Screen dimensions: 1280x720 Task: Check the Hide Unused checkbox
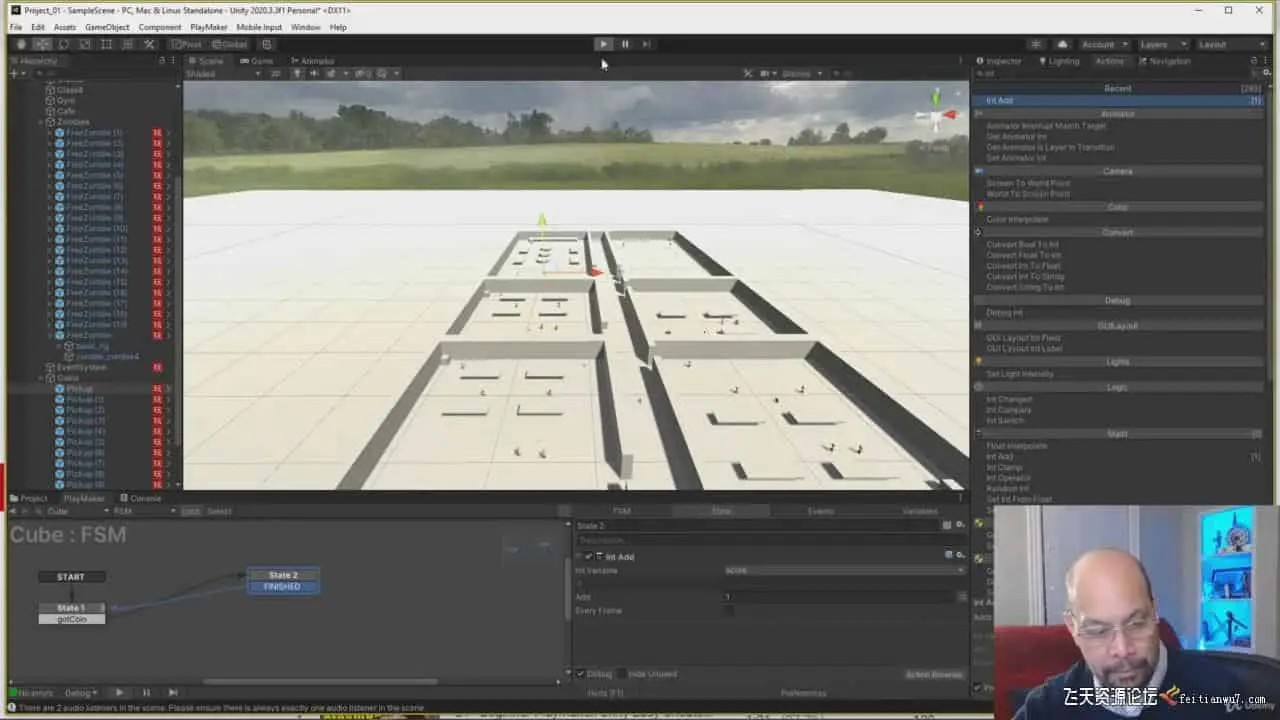[621, 674]
